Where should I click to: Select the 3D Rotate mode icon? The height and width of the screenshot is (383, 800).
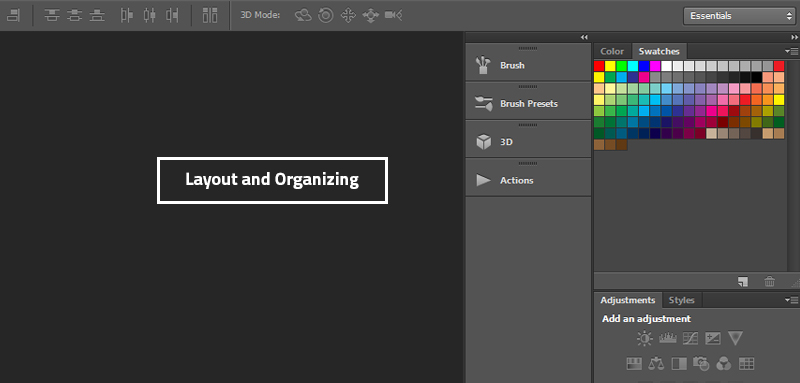[x=304, y=15]
